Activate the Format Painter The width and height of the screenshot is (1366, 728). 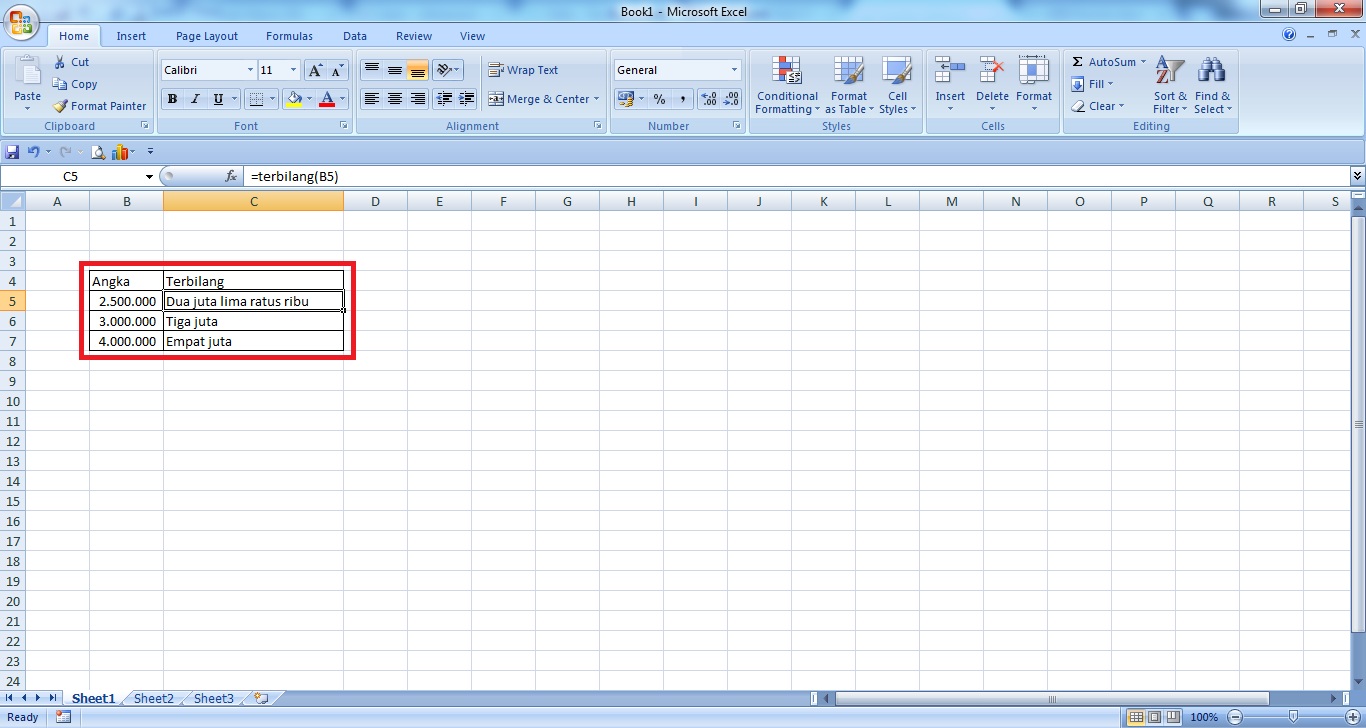point(100,106)
